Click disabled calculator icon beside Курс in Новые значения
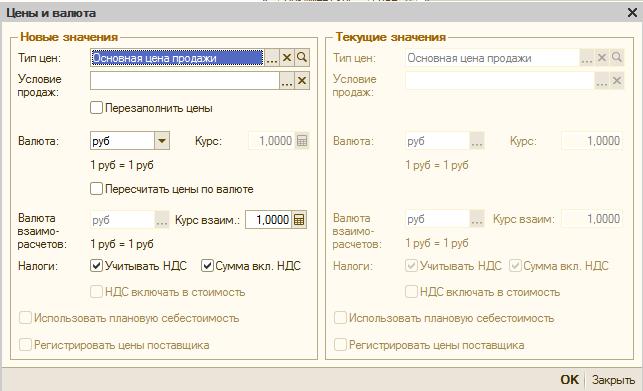This screenshot has width=643, height=391. click(x=302, y=141)
